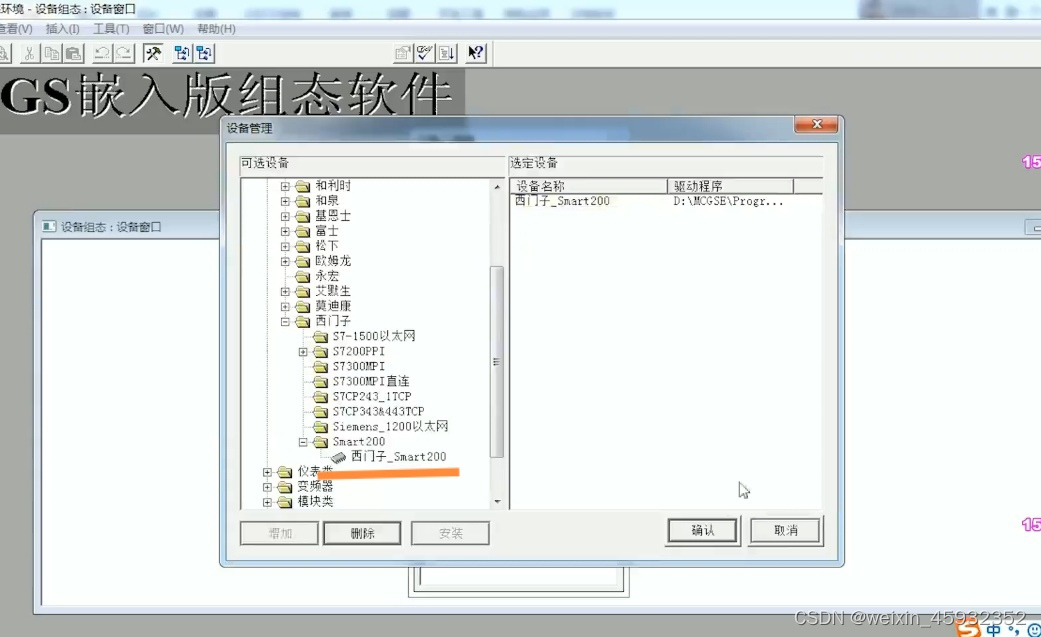Image resolution: width=1041 pixels, height=637 pixels.
Task: Expand the 模块类 folder node
Action: pos(267,502)
